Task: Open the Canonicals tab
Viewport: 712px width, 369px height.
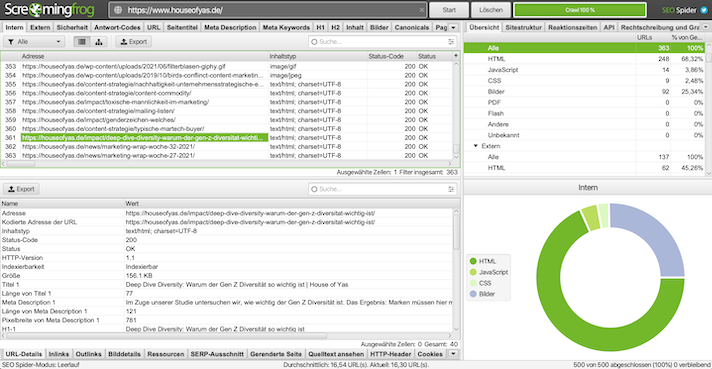Action: click(x=411, y=27)
